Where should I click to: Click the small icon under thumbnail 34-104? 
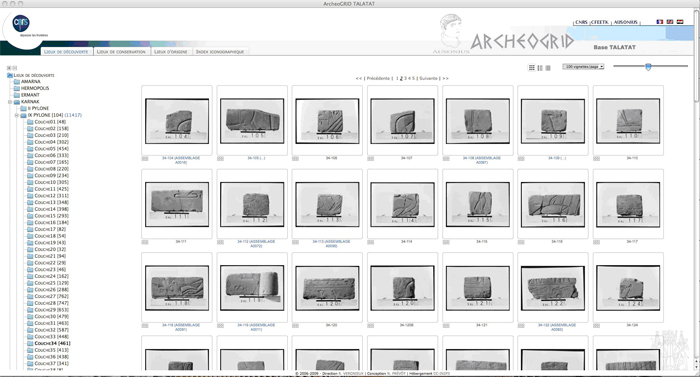pyautogui.click(x=145, y=159)
